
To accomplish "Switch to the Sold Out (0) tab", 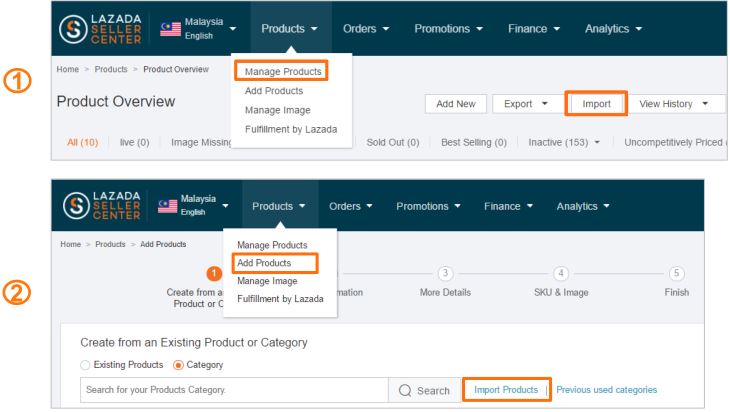I will point(392,142).
